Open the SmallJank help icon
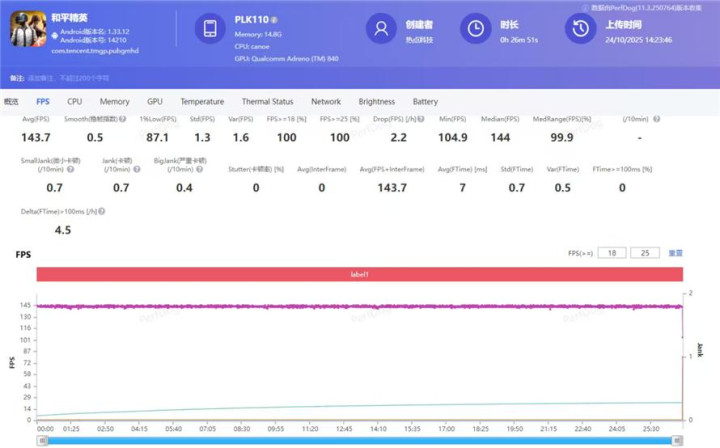The image size is (720, 448). point(70,169)
